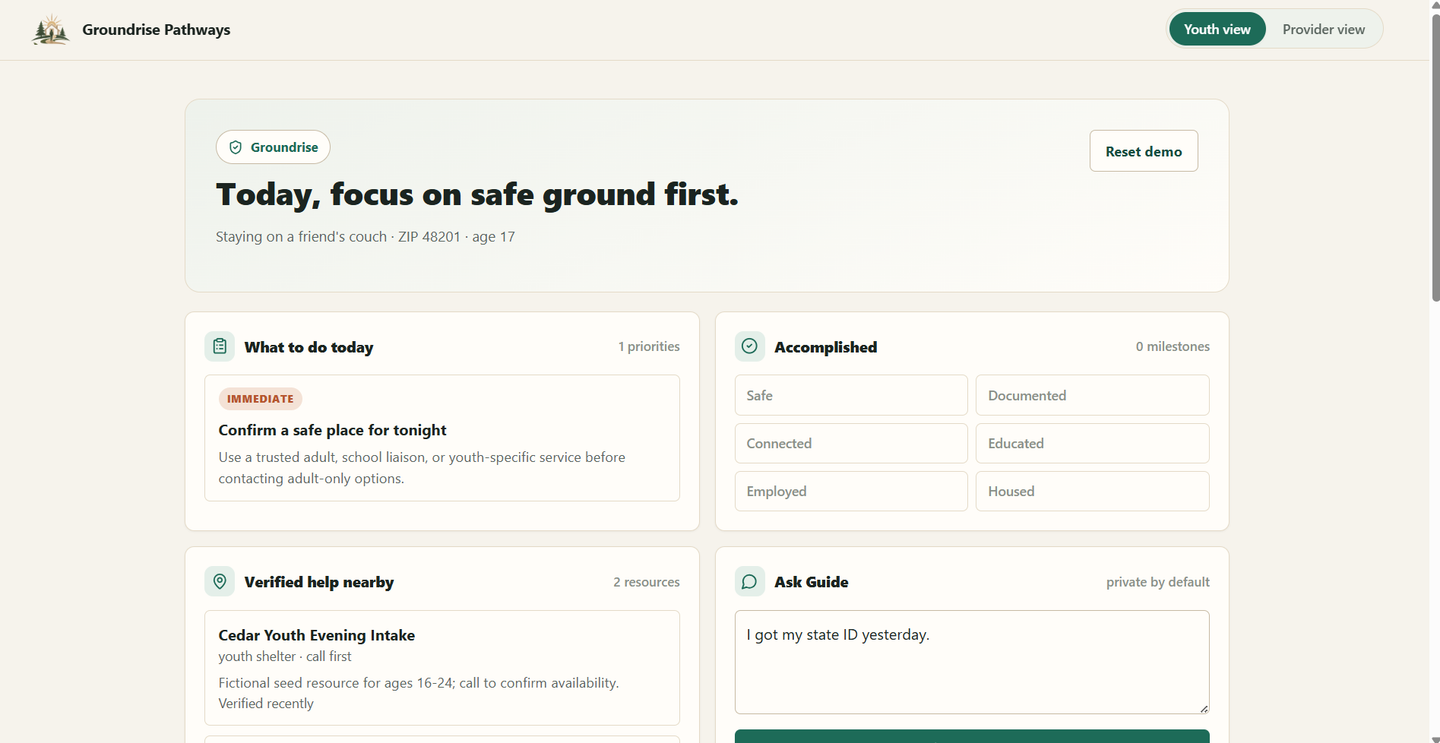Click the chat bubble icon beside Ask Guide
The image size is (1440, 743).
(x=750, y=582)
